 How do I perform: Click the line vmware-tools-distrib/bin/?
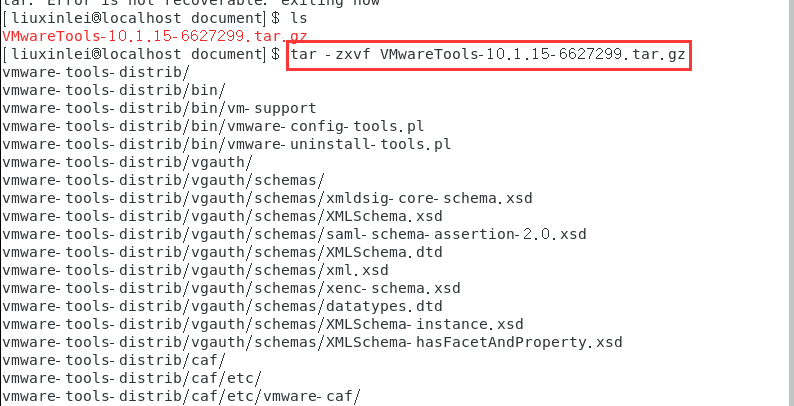[114, 90]
